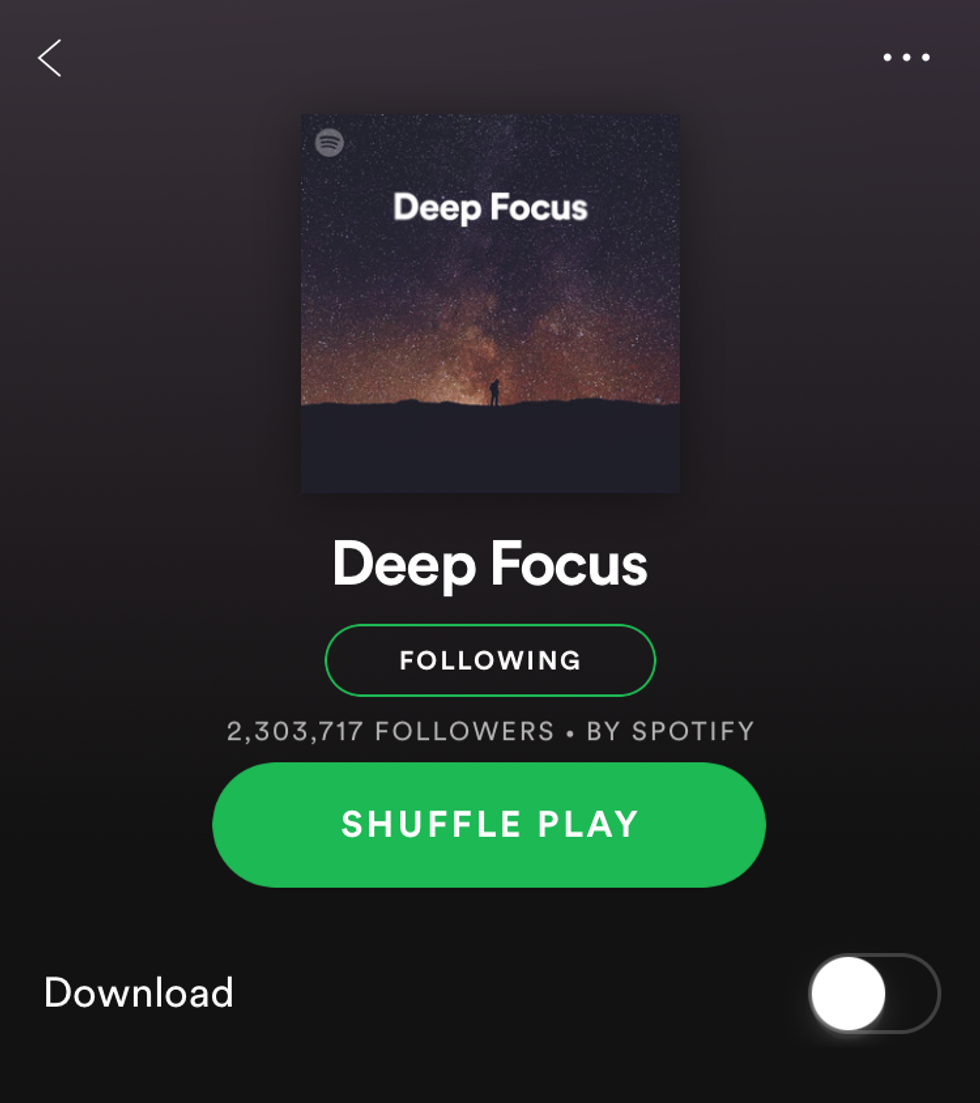Tap the silhouetted person on the playlist cover
The height and width of the screenshot is (1103, 980).
[x=495, y=392]
